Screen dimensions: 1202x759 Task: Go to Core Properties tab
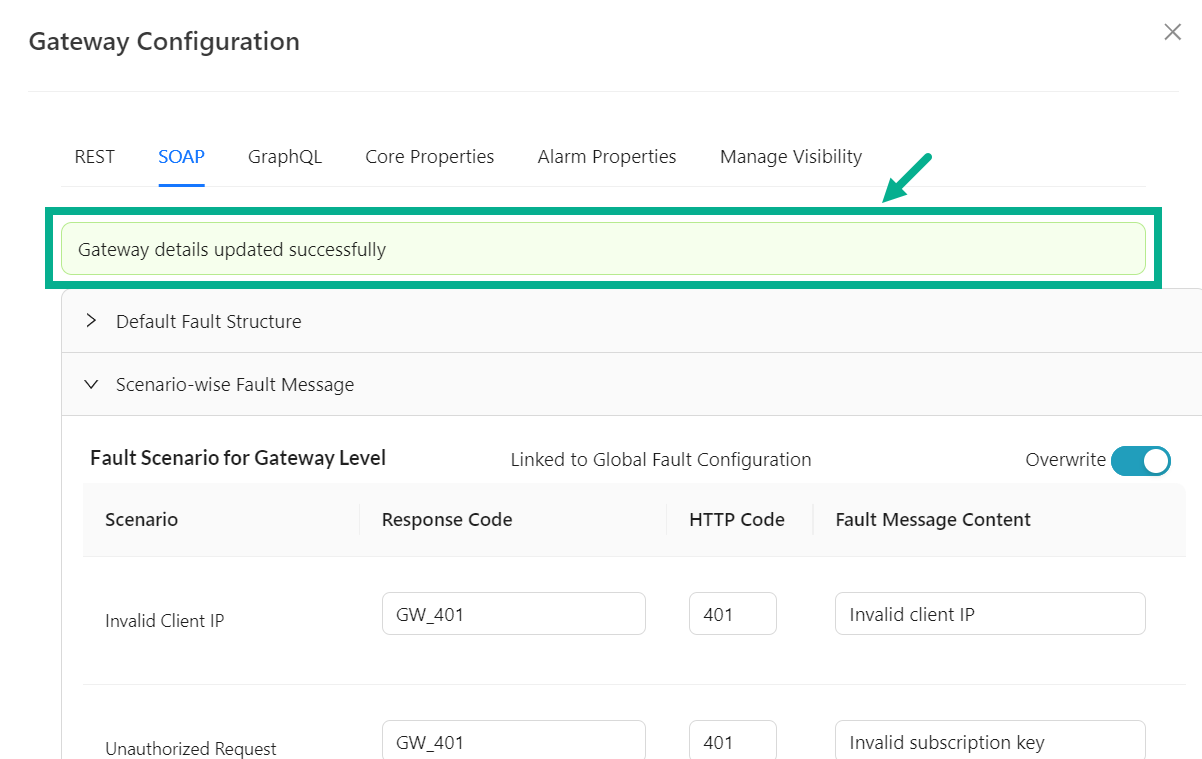[429, 157]
